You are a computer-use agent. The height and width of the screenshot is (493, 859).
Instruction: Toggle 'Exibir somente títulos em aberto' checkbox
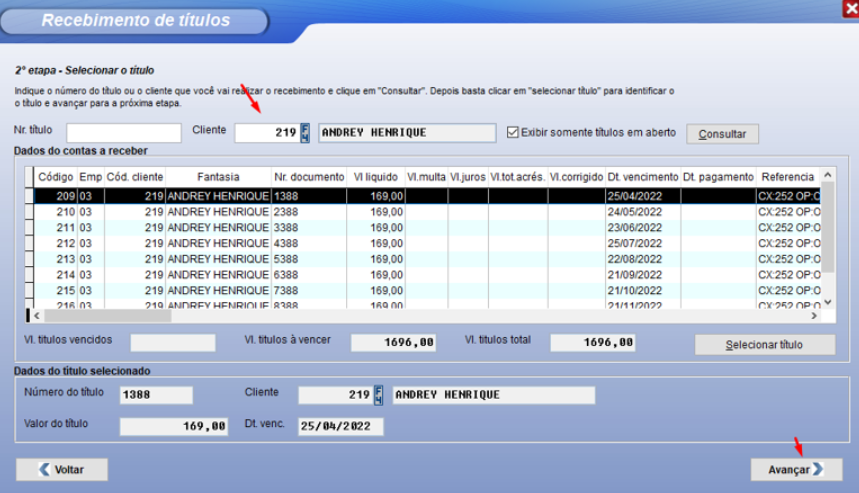514,133
